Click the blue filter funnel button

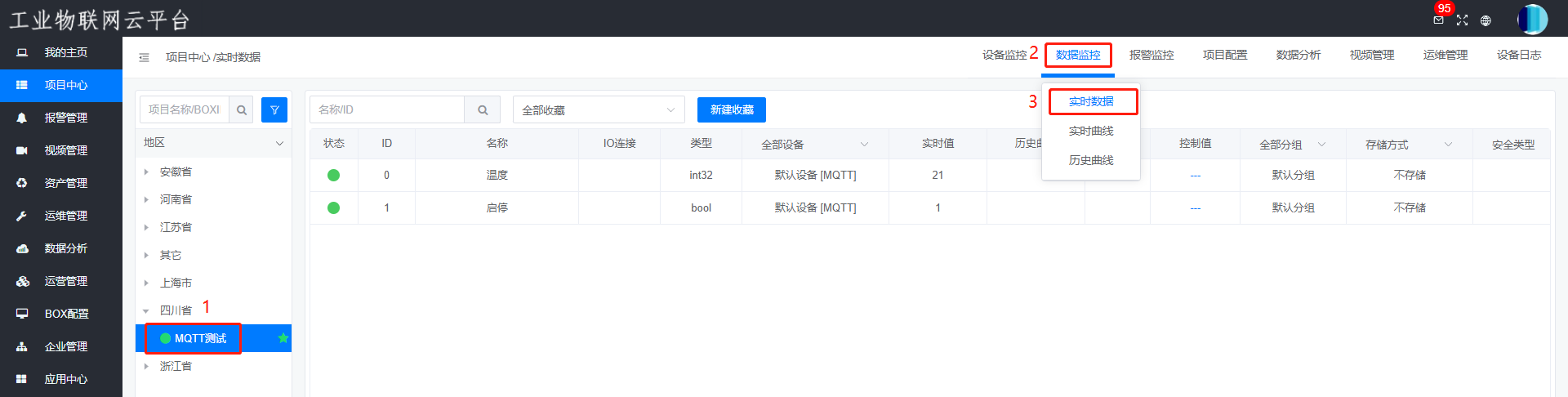pyautogui.click(x=274, y=109)
